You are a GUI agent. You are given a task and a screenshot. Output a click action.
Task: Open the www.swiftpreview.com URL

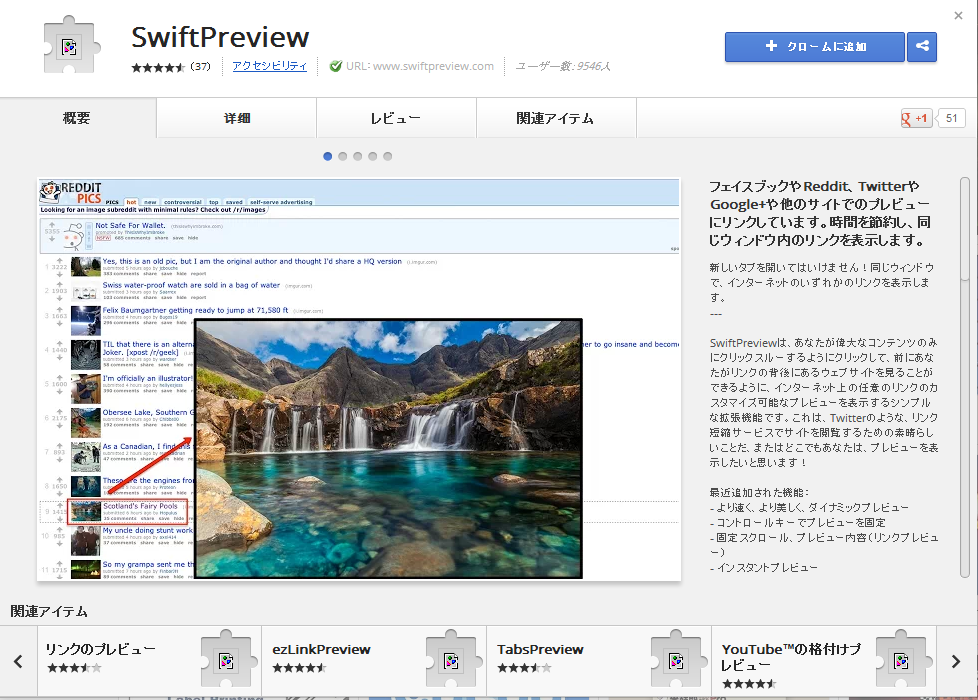point(433,66)
